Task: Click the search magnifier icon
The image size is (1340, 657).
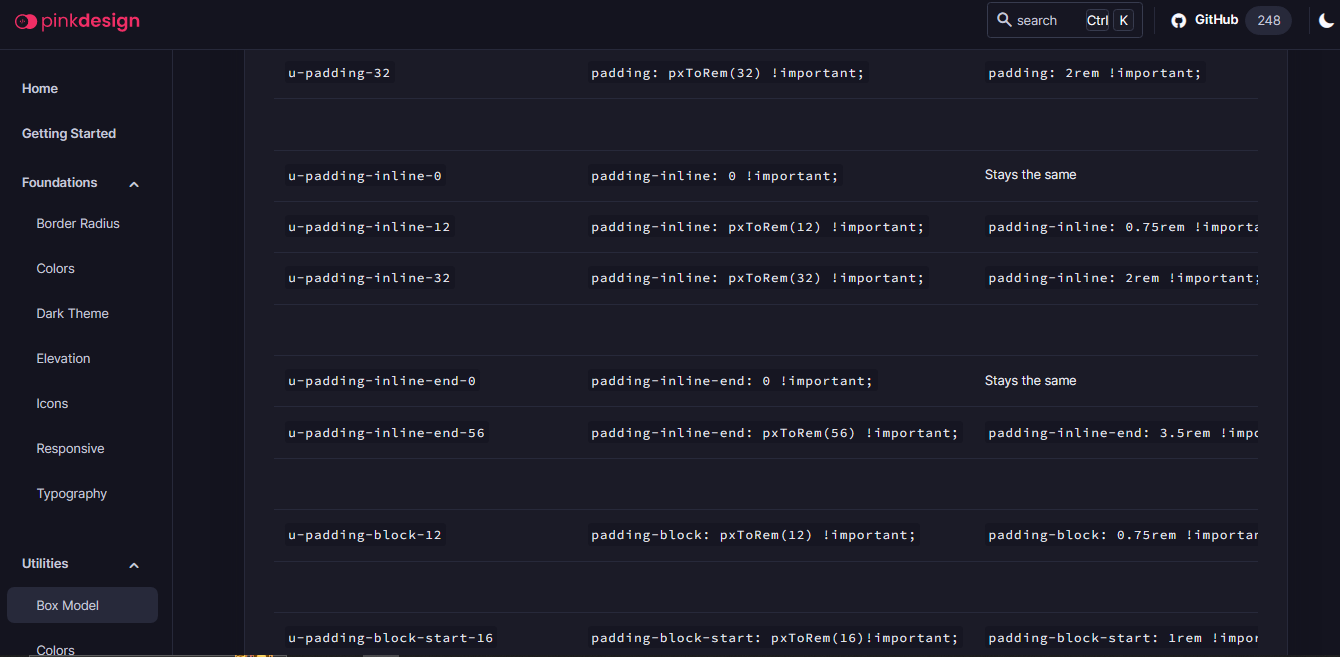Action: click(1004, 20)
